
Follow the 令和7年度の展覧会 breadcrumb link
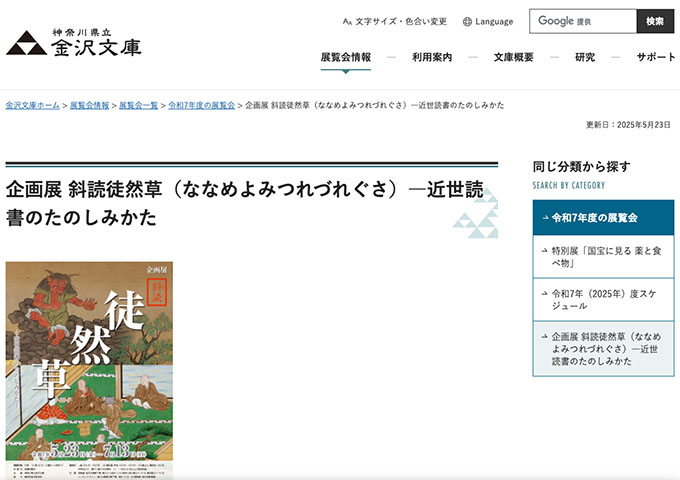(202, 105)
